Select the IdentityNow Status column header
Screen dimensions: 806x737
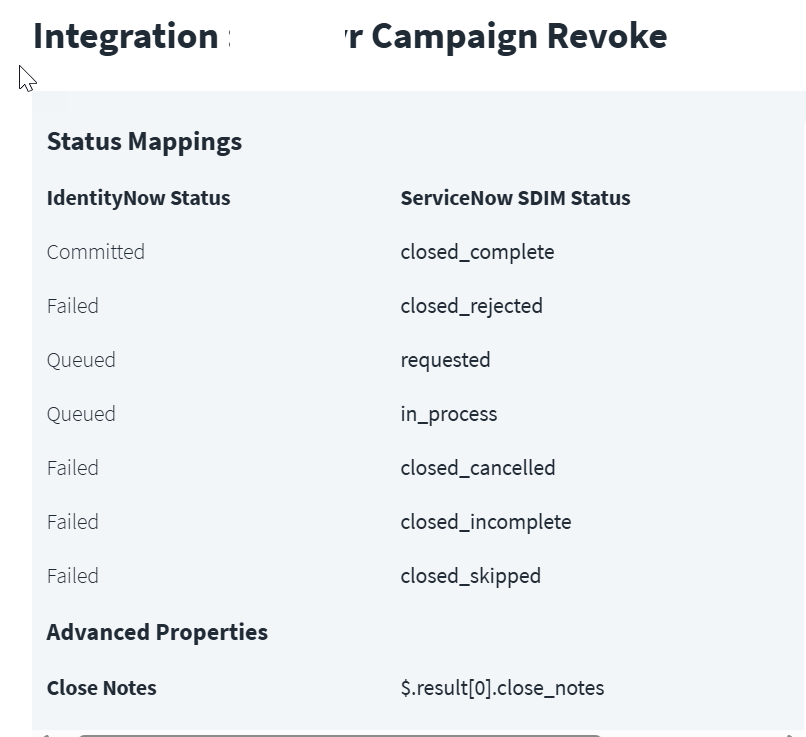point(139,198)
